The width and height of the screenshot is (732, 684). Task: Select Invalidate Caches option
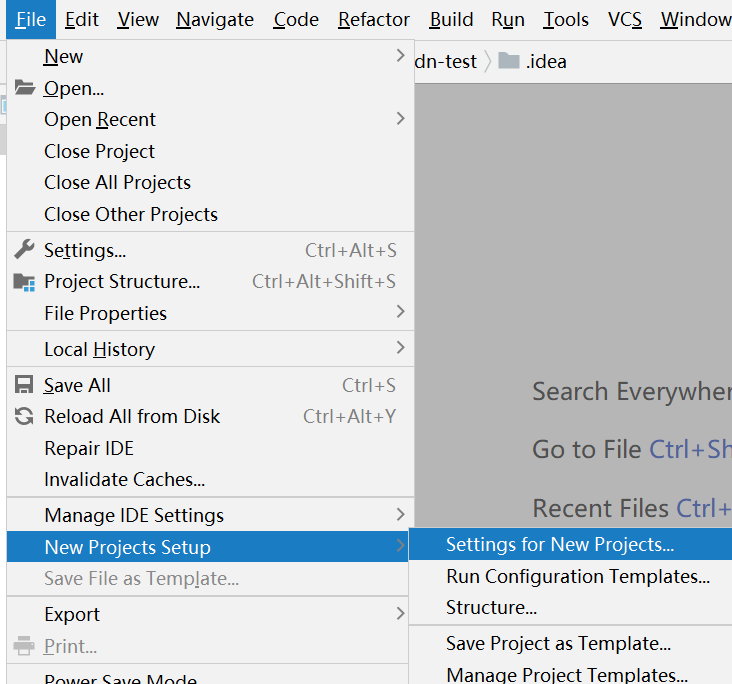point(125,480)
